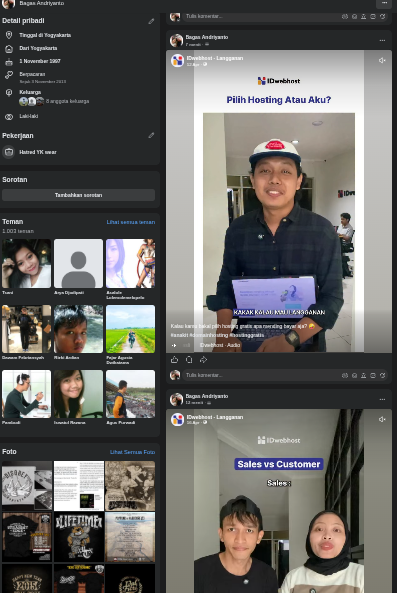Add a sticker in comment box below Pilih Hosting video
The height and width of the screenshot is (593, 397).
pyautogui.click(x=382, y=376)
